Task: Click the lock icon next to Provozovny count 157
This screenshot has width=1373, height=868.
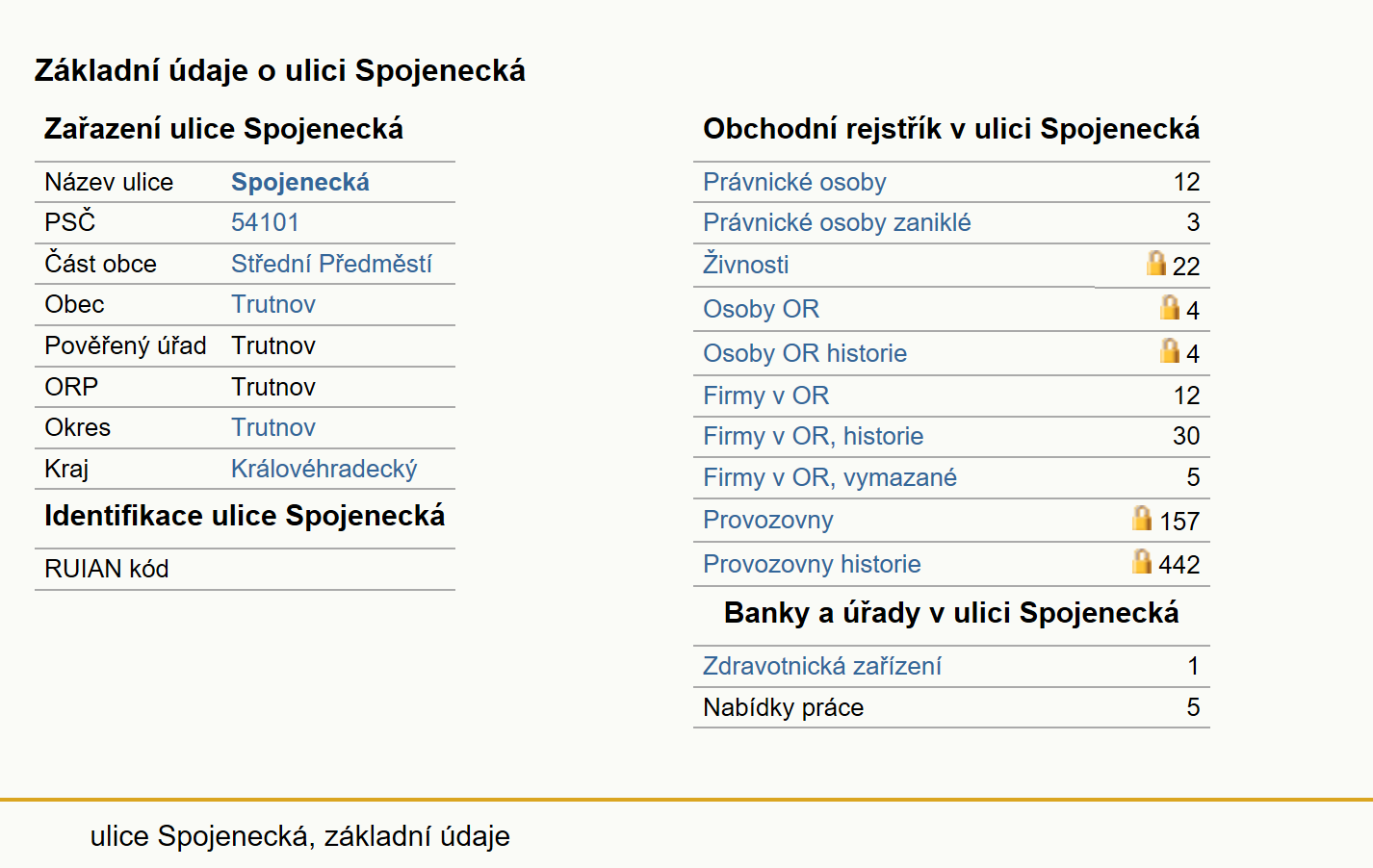Action: [1142, 518]
